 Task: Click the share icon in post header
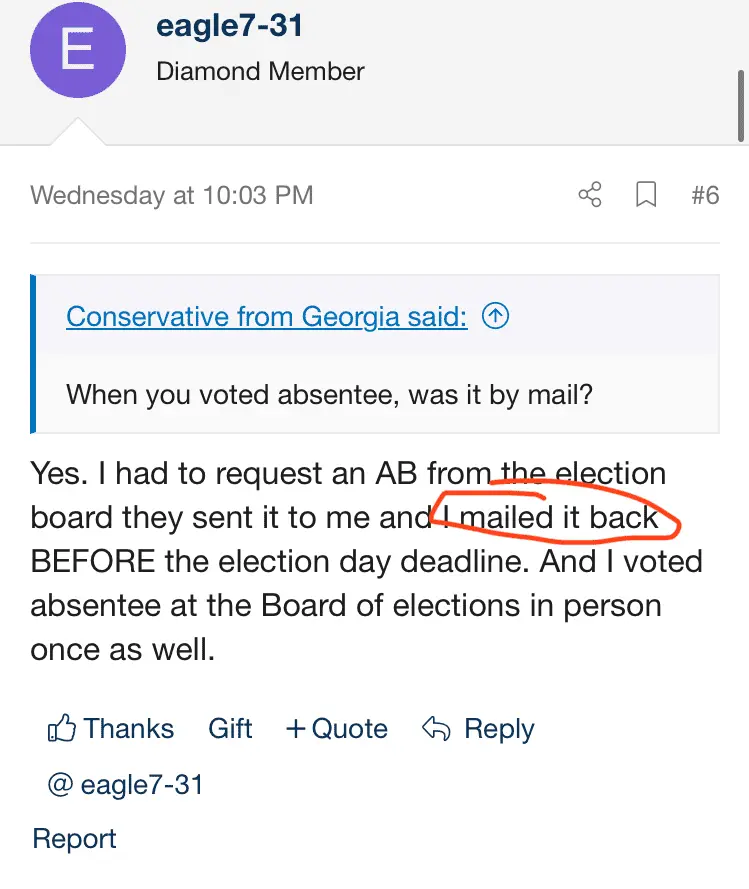pyautogui.click(x=590, y=195)
